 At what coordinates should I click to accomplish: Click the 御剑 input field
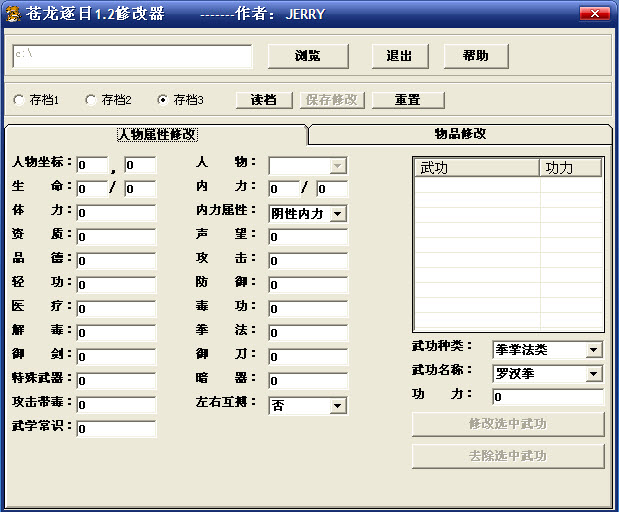point(116,357)
